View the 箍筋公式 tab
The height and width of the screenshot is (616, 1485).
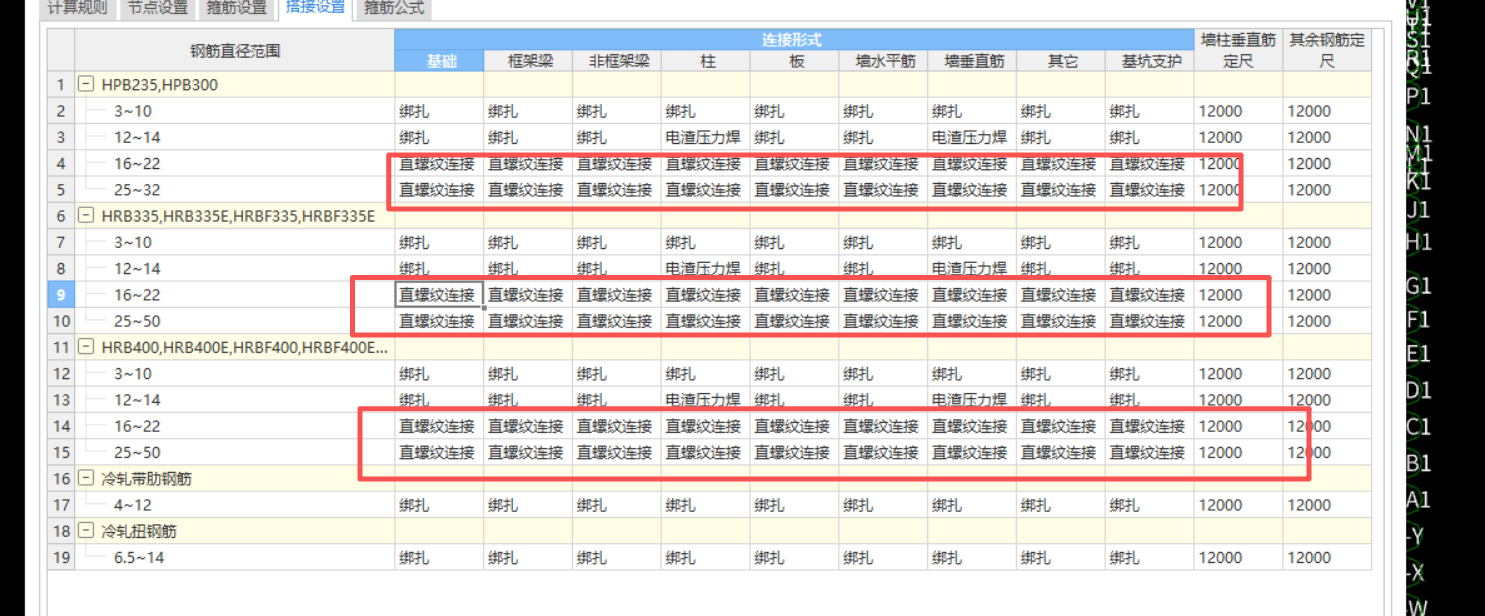tap(394, 7)
